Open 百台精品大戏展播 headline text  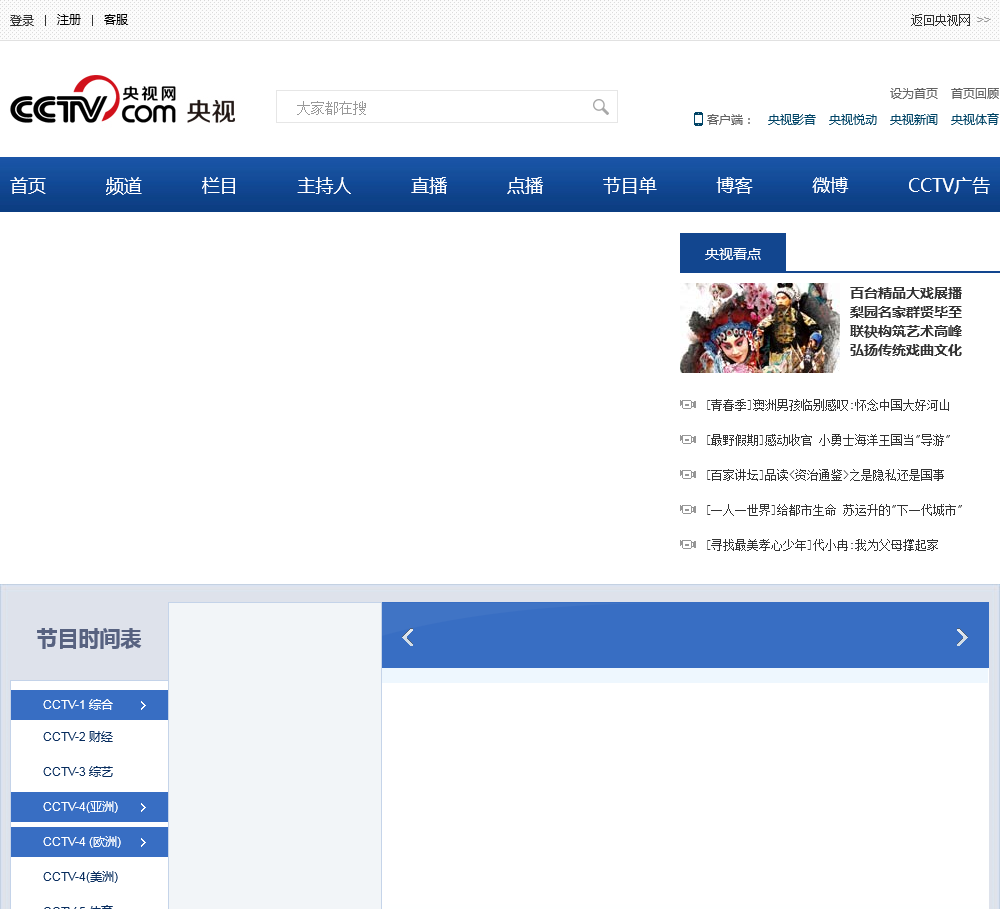(906, 293)
